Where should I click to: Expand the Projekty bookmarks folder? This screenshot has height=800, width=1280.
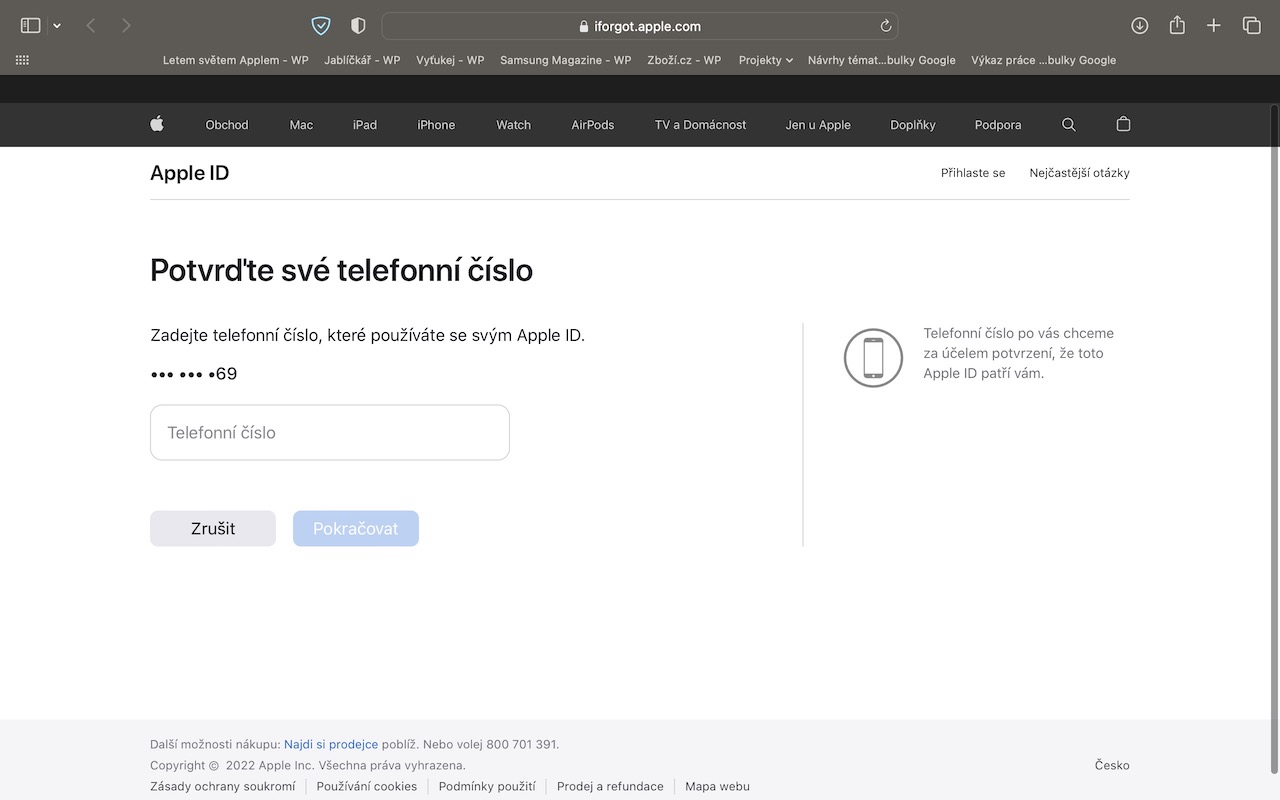point(765,60)
